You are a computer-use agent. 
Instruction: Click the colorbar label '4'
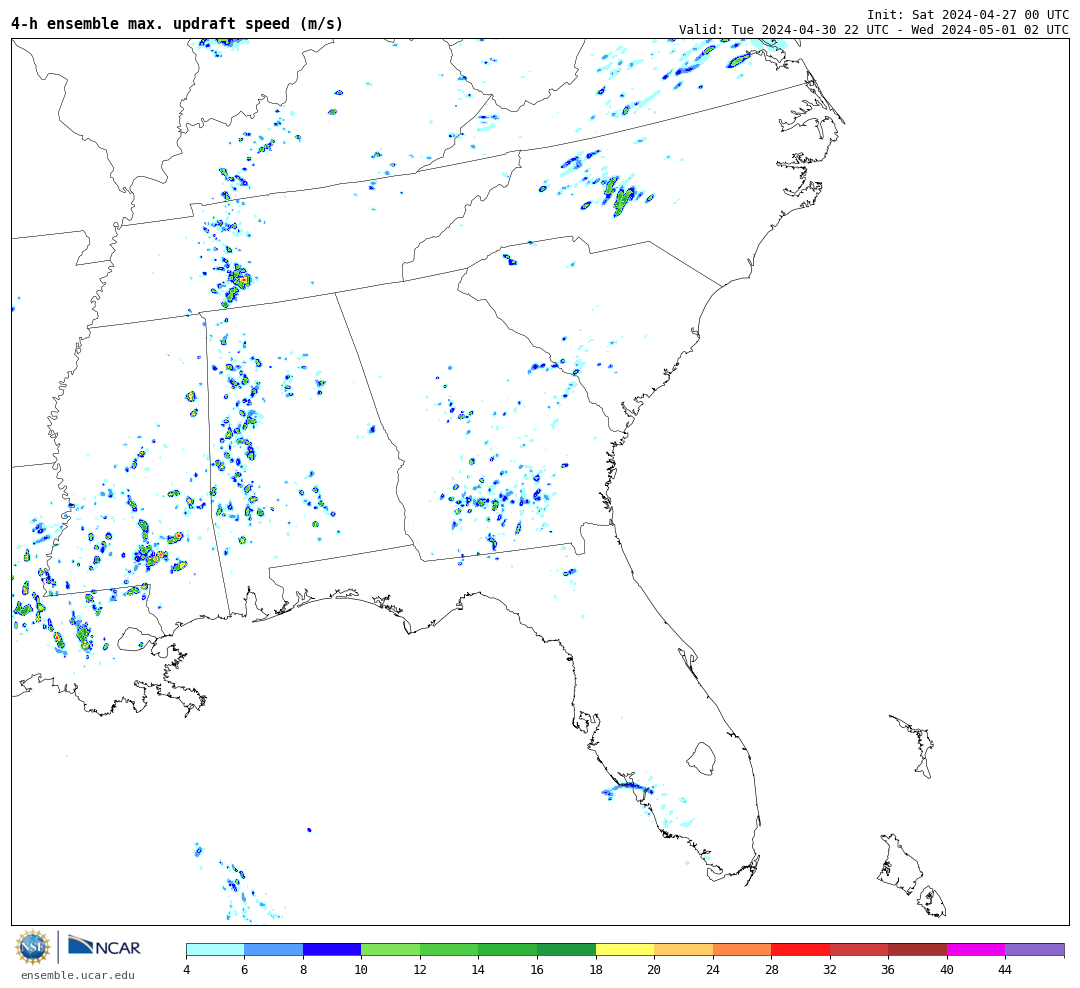pos(186,970)
